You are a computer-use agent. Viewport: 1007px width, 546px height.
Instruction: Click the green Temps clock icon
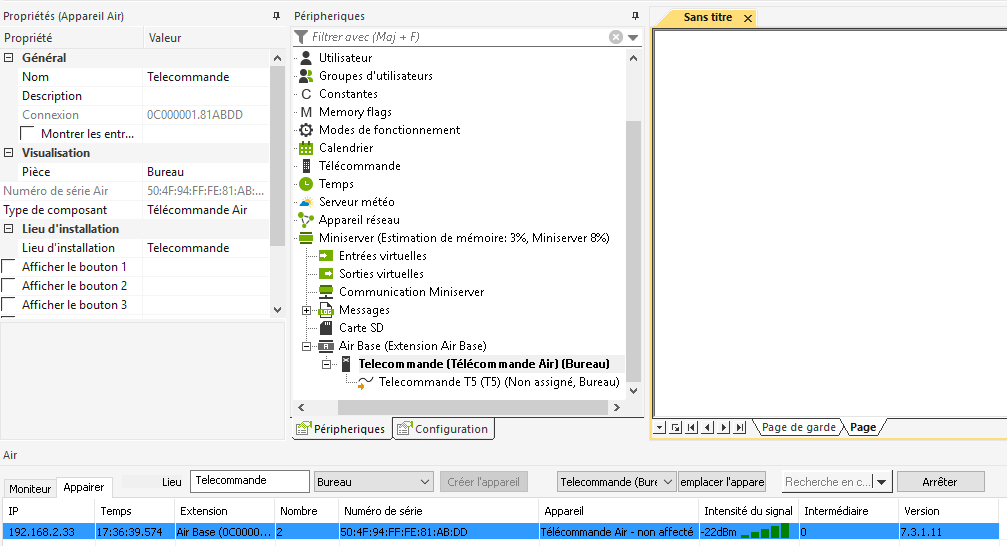[306, 184]
